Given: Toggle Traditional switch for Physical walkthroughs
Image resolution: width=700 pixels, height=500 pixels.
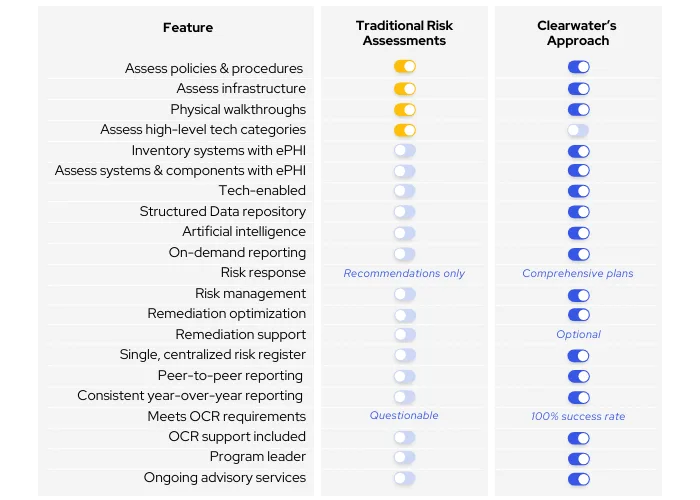Looking at the screenshot, I should pyautogui.click(x=404, y=109).
